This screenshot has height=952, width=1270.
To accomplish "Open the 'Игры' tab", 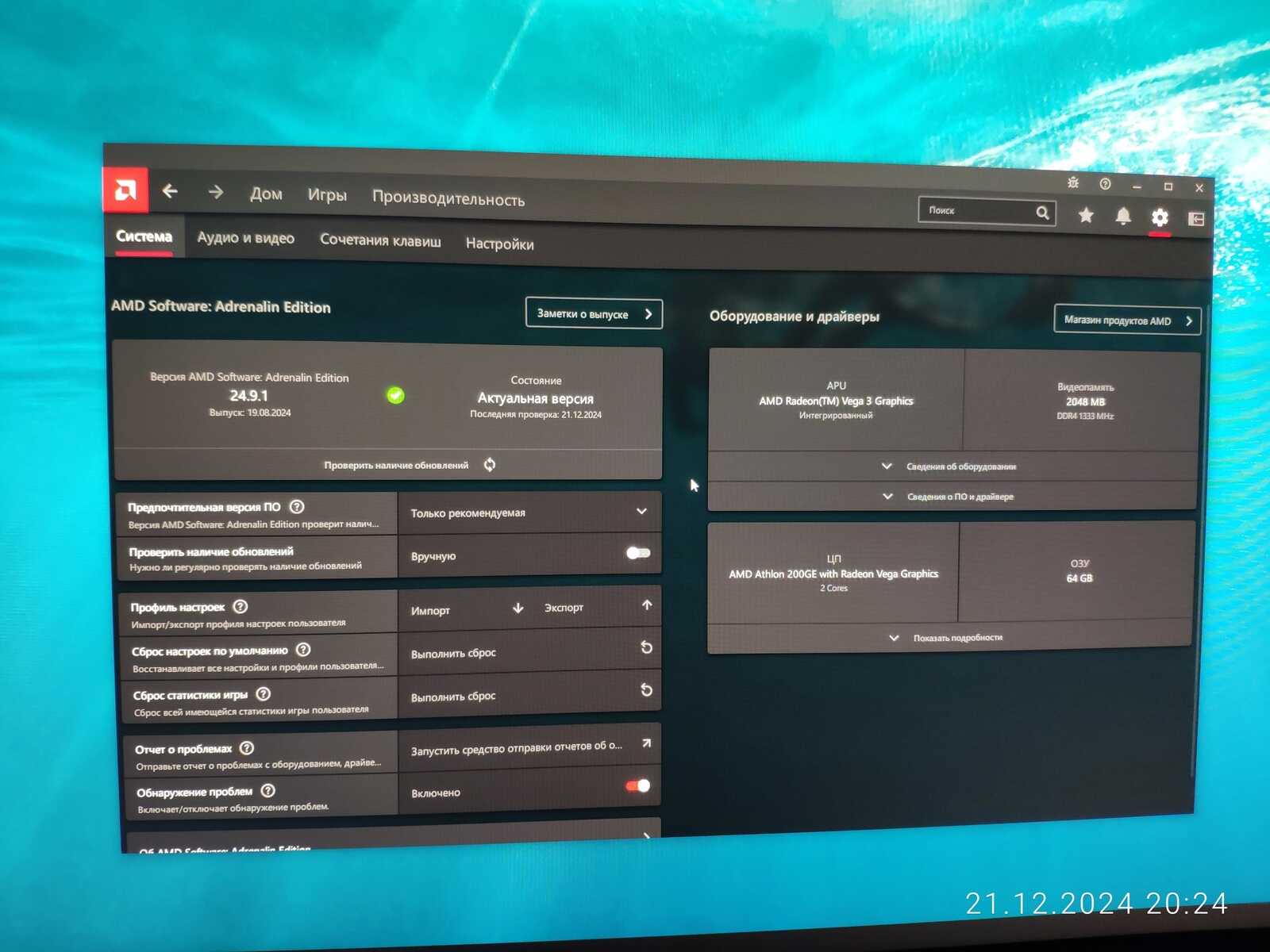I will pos(327,195).
